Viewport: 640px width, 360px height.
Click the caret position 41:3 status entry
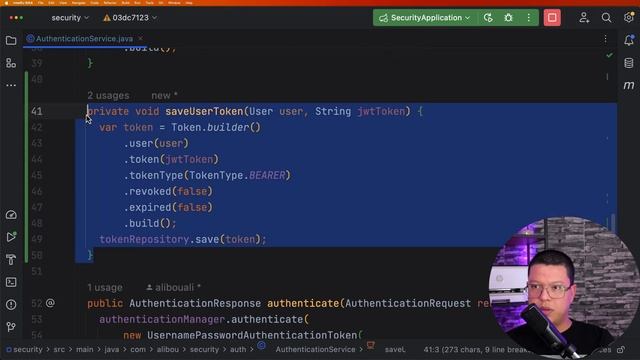(x=476, y=349)
